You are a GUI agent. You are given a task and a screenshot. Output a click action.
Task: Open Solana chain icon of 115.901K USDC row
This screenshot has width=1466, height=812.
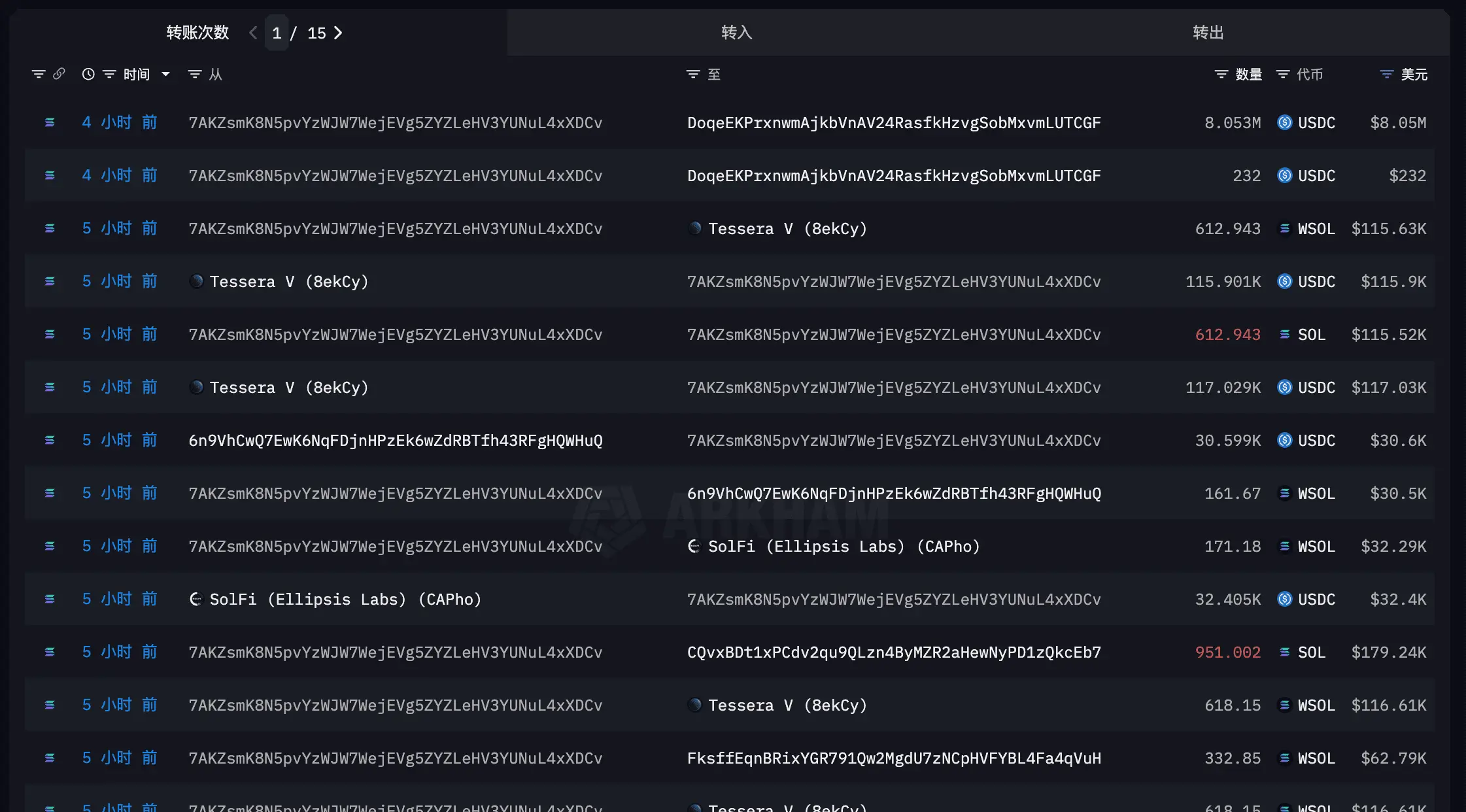point(50,282)
